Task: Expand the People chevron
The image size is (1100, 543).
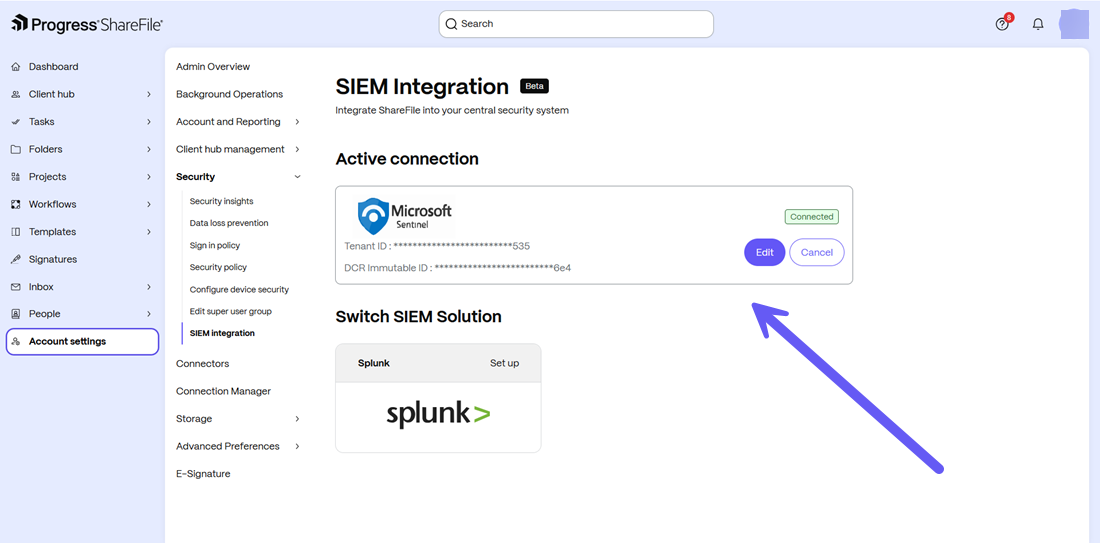Action: pyautogui.click(x=149, y=314)
